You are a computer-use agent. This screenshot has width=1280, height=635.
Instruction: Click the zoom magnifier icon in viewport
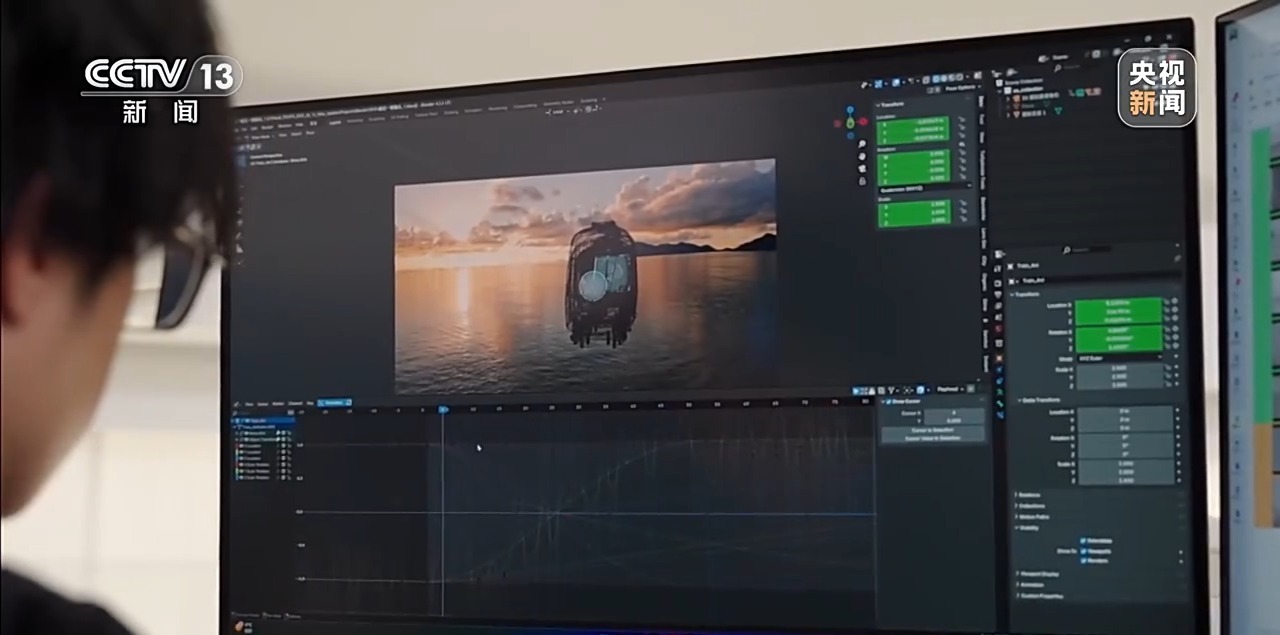click(x=862, y=143)
